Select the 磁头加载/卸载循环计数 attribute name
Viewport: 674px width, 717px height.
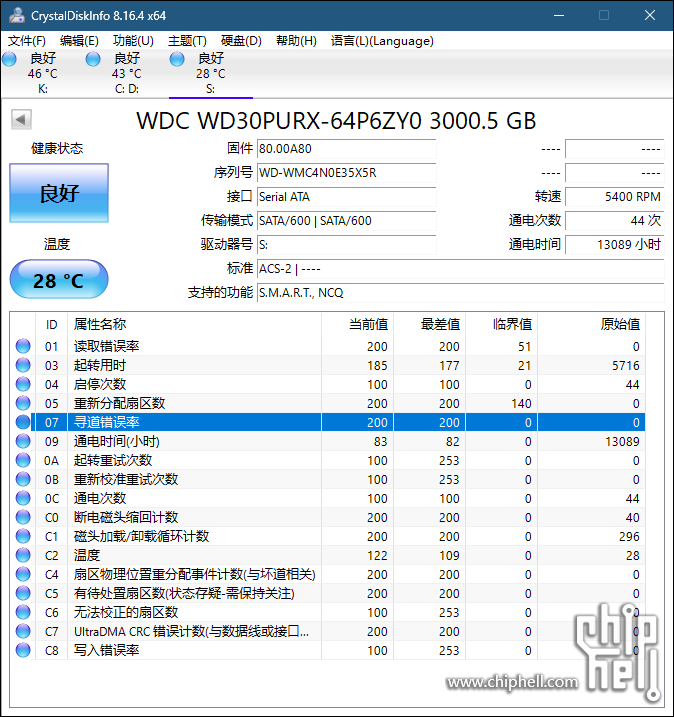click(x=141, y=536)
